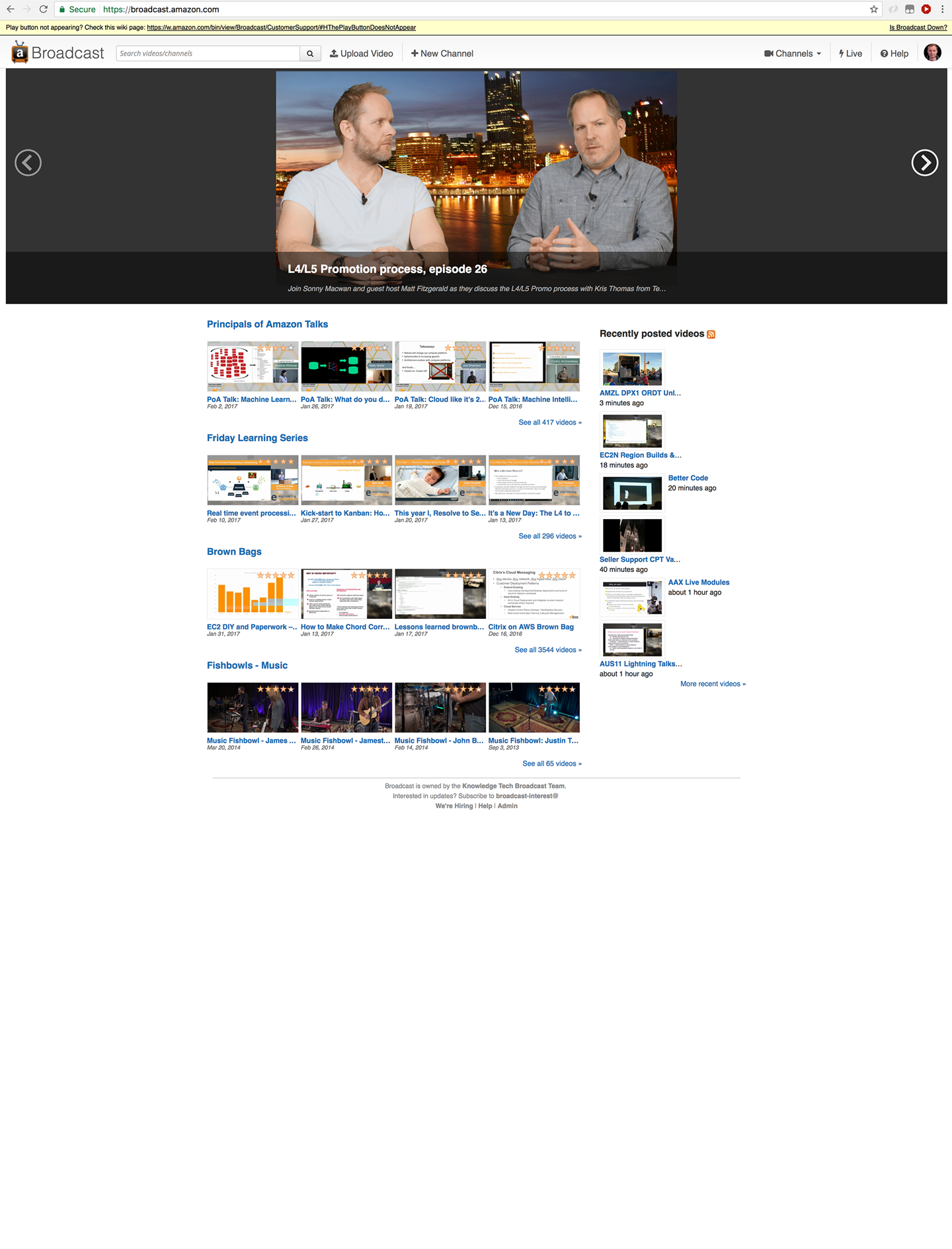Click the browser back arrow
The width and height of the screenshot is (952, 1249).
10,9
